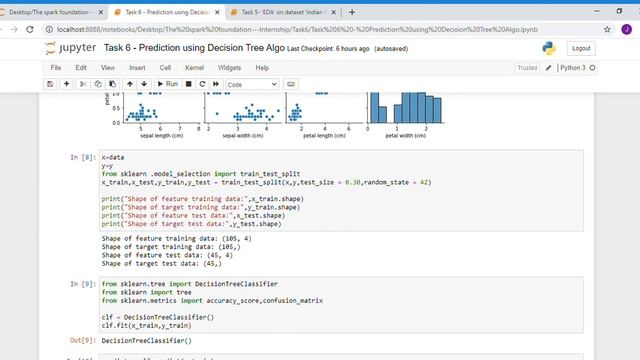Open the Help menu
The image size is (640, 360).
[262, 68]
